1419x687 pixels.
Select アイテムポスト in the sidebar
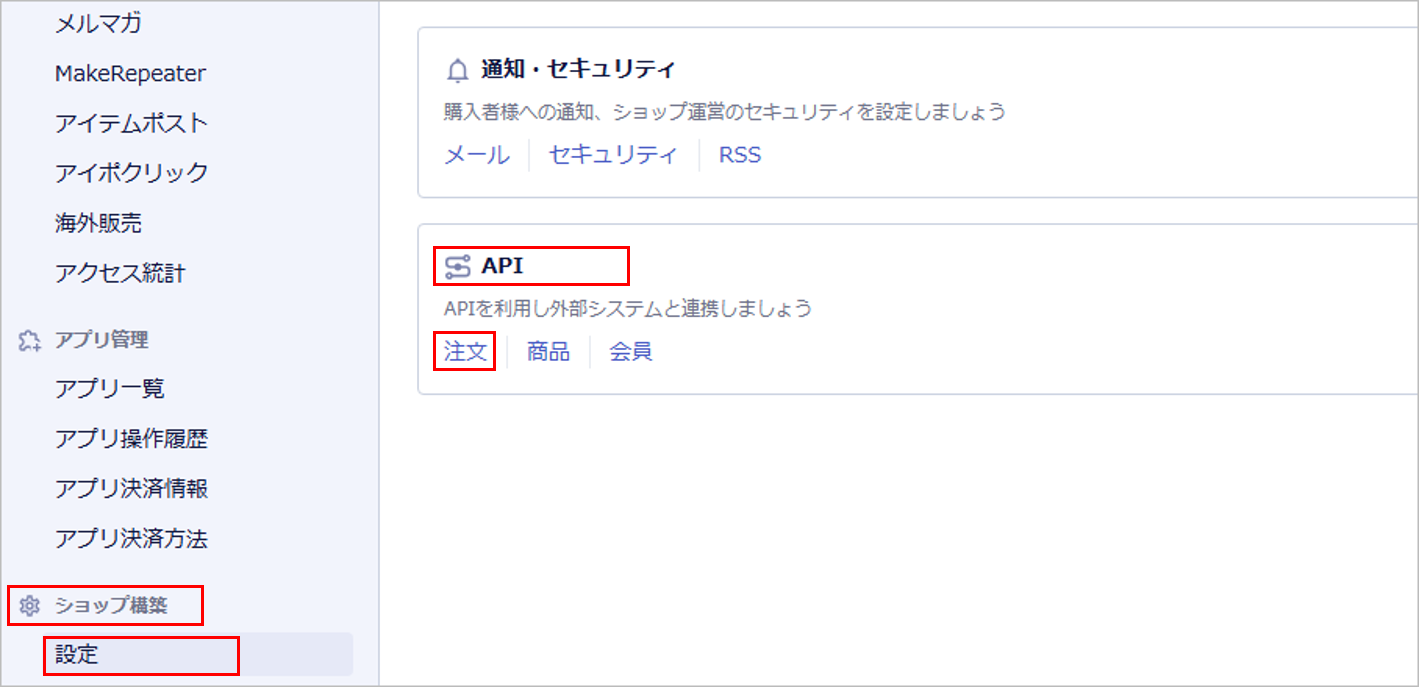[131, 123]
